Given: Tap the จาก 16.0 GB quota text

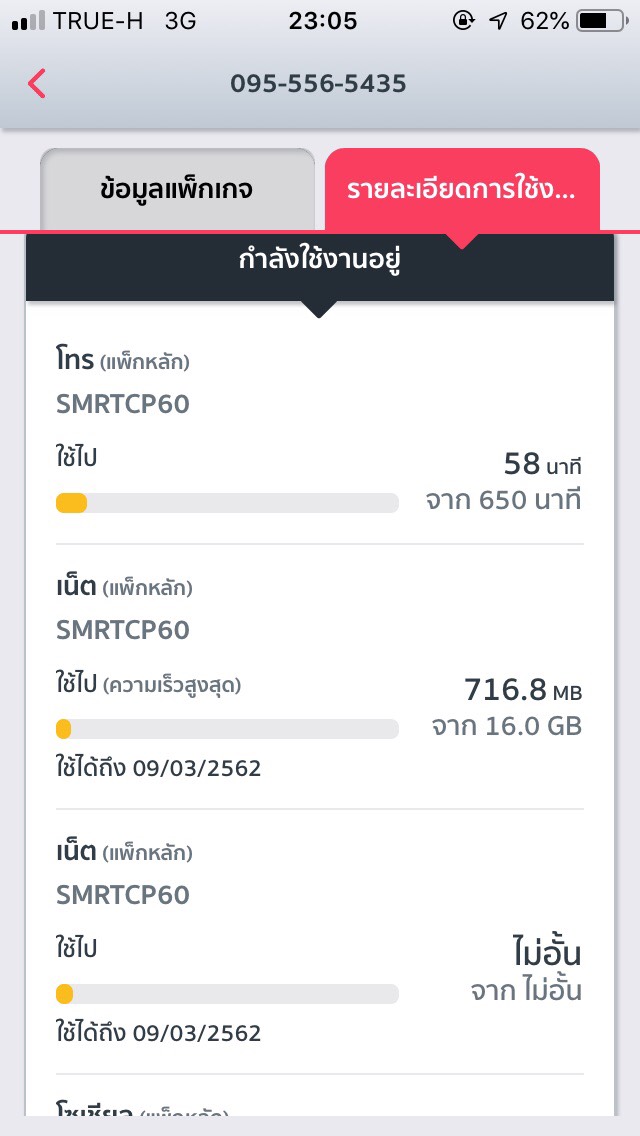Looking at the screenshot, I should pos(506,726).
